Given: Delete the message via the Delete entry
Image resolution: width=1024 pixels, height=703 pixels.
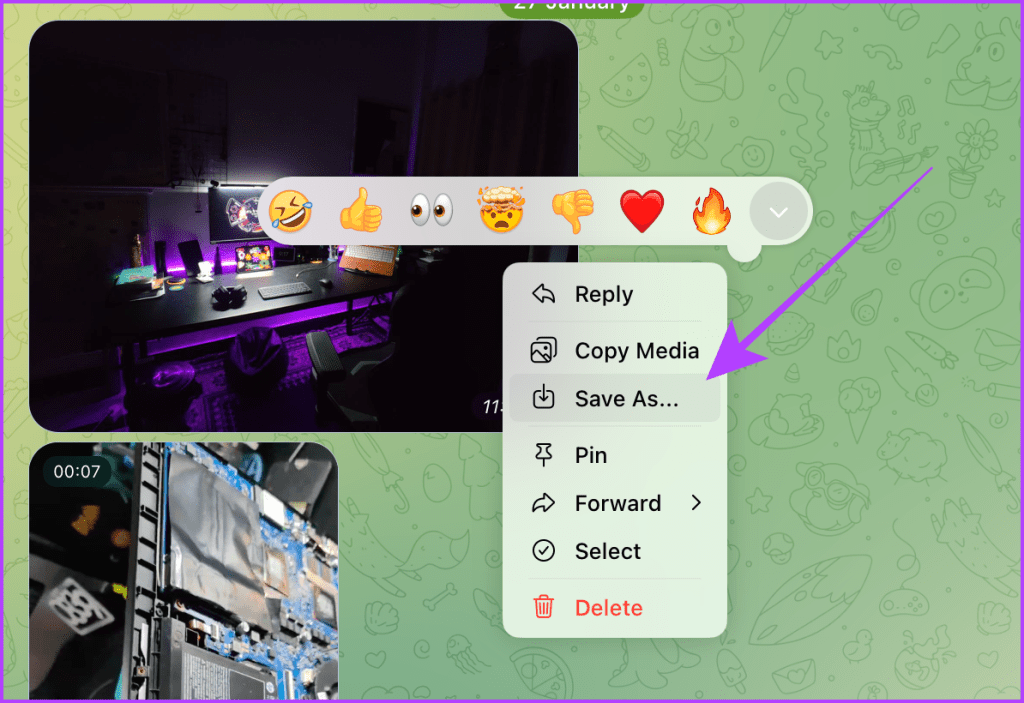Looking at the screenshot, I should pyautogui.click(x=615, y=608).
